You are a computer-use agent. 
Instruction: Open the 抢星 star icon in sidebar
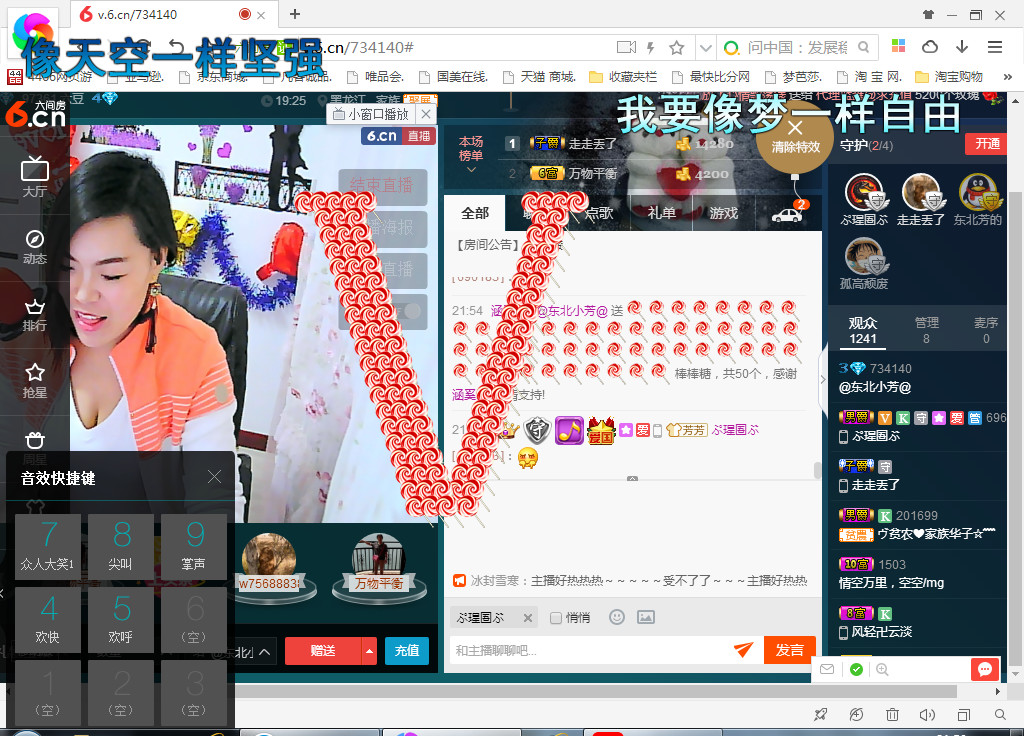coord(35,381)
